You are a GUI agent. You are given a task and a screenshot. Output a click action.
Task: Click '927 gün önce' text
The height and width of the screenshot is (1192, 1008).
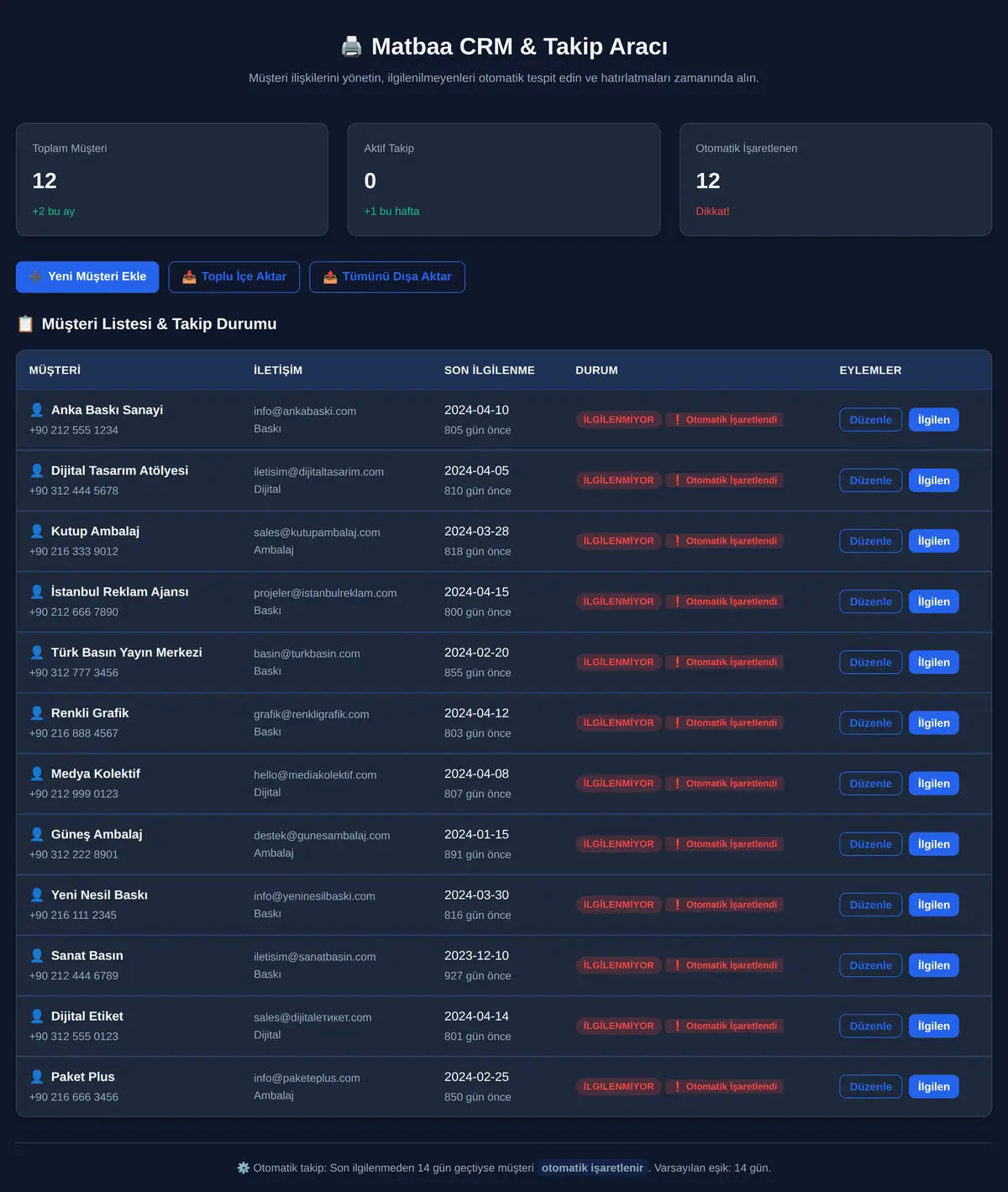[478, 976]
